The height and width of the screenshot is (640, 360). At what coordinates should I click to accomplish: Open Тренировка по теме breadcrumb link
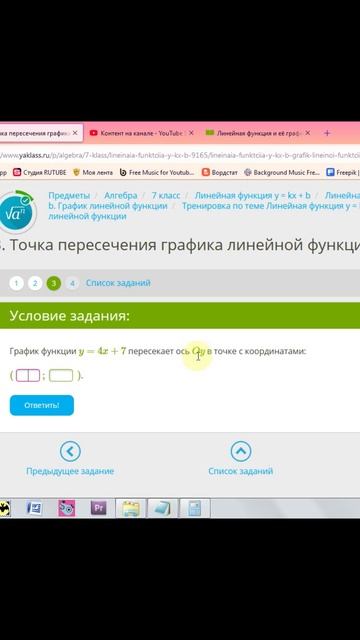point(271,206)
